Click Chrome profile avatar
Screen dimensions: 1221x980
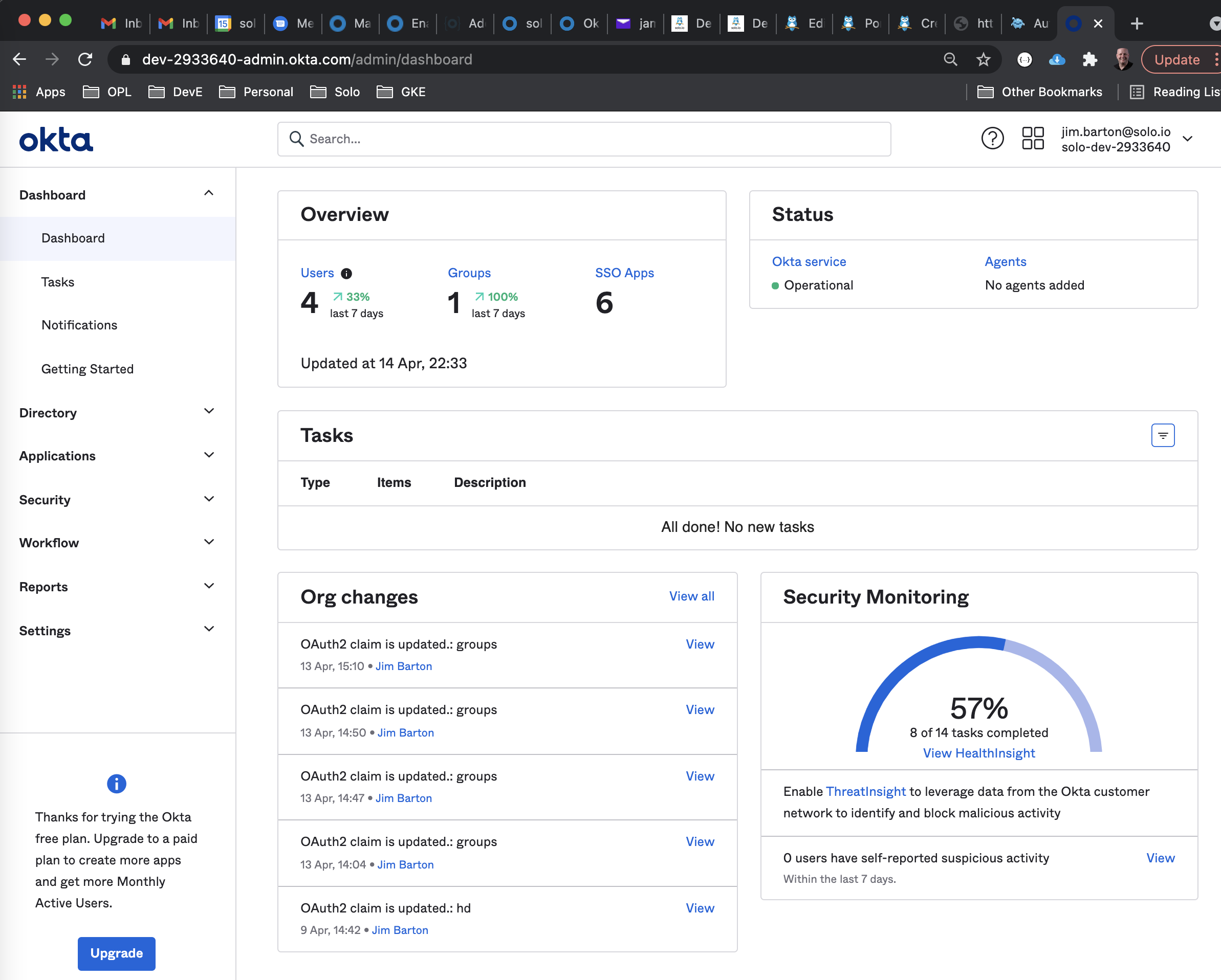point(1123,59)
